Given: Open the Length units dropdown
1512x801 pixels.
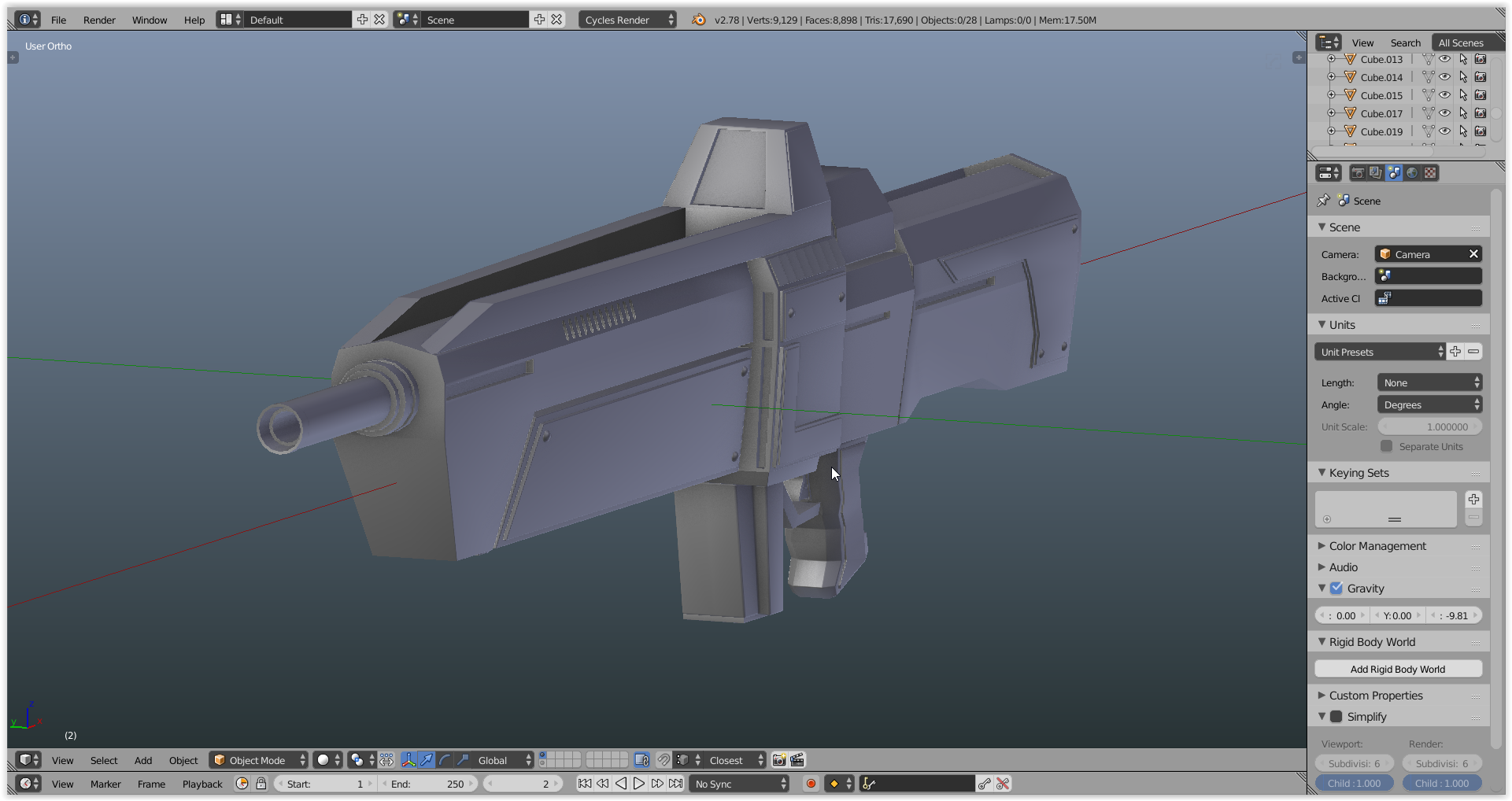Looking at the screenshot, I should click(x=1429, y=383).
